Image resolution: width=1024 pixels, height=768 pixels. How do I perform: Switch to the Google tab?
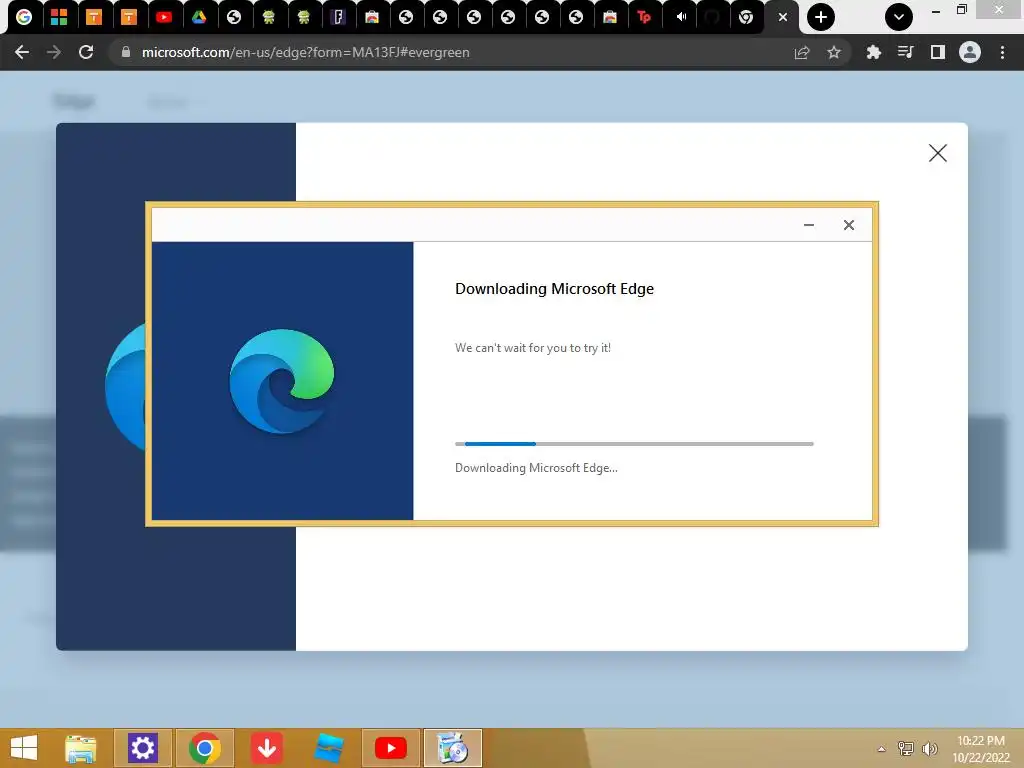[24, 17]
